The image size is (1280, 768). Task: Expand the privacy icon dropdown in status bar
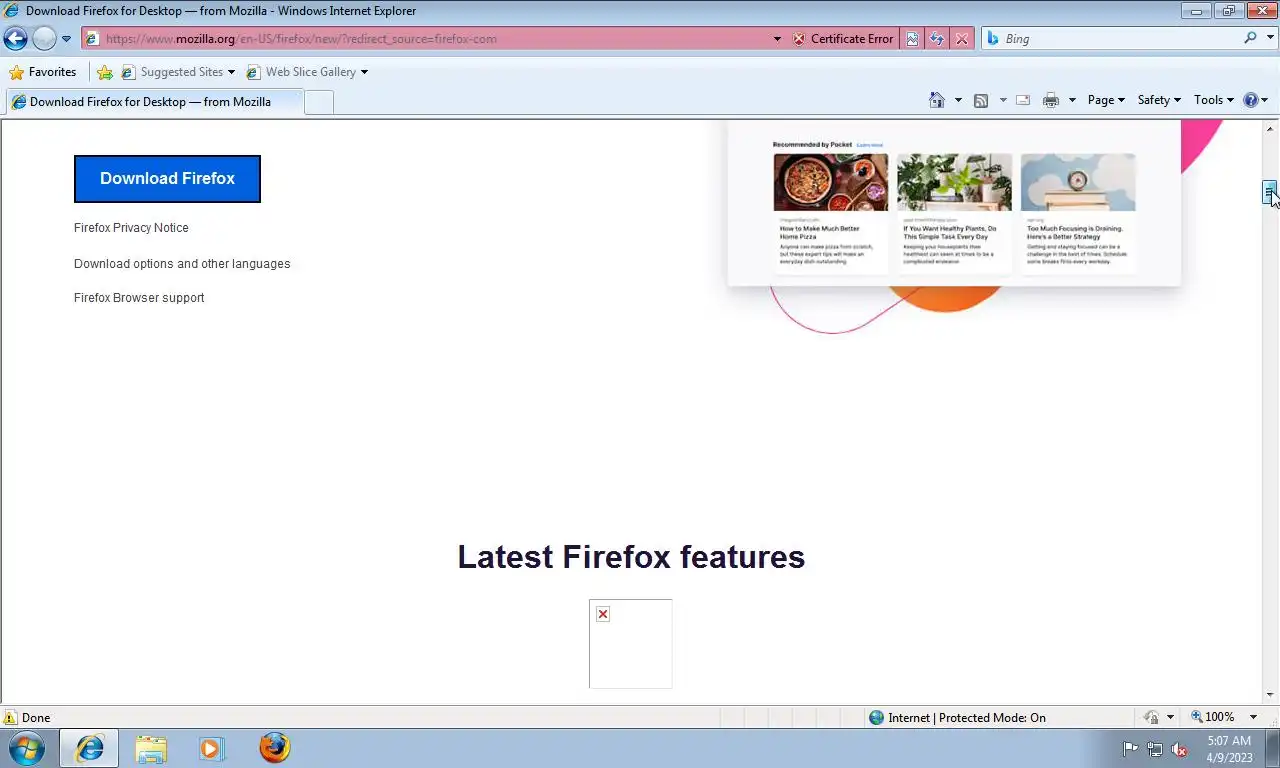(1170, 718)
